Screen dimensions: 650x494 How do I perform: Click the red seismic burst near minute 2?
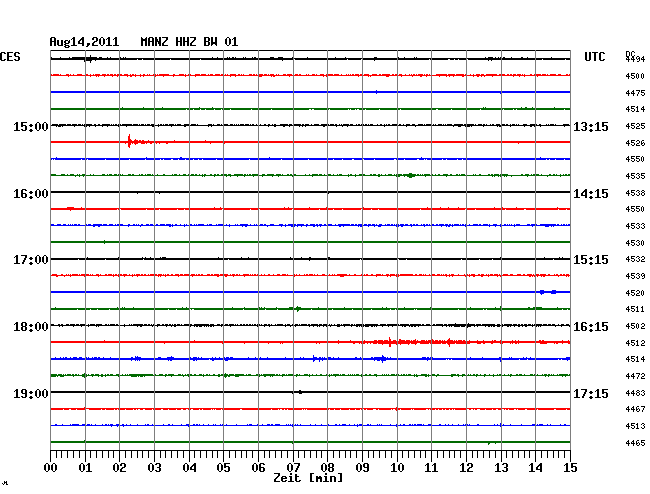point(130,142)
